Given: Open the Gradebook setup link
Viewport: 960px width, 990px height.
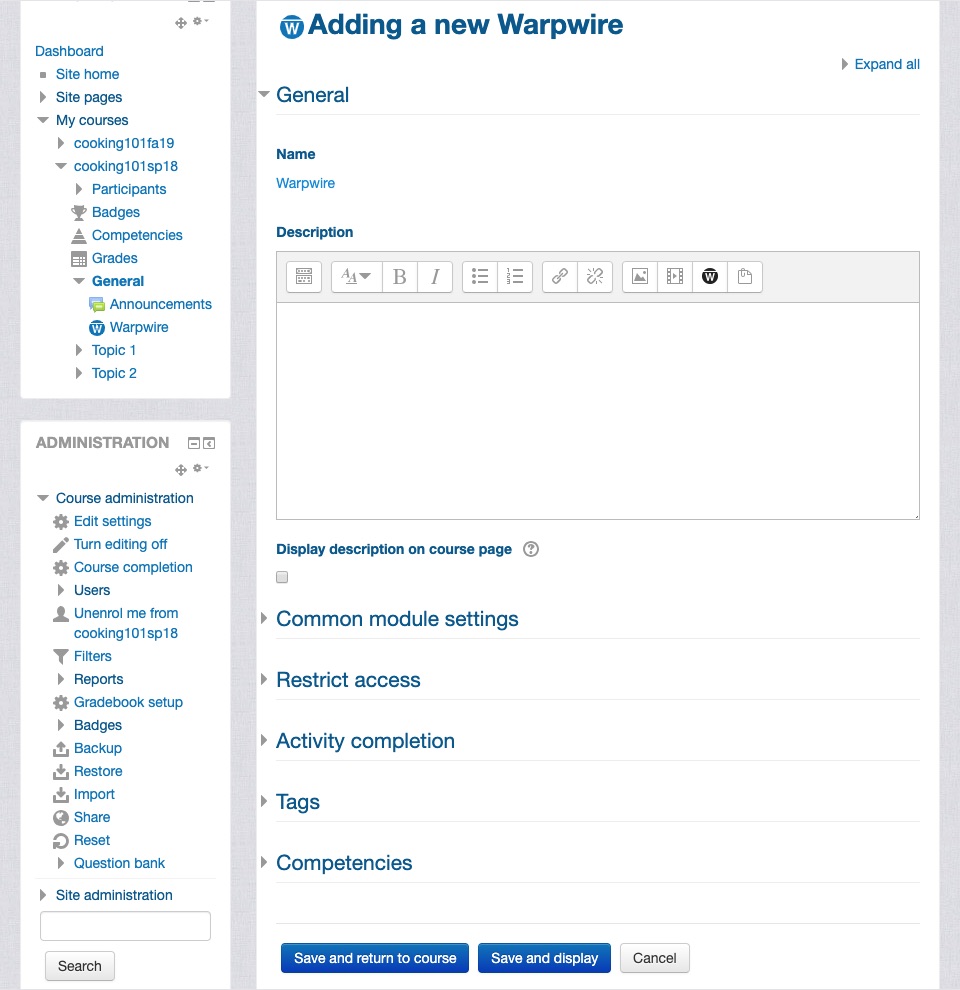Looking at the screenshot, I should point(128,703).
